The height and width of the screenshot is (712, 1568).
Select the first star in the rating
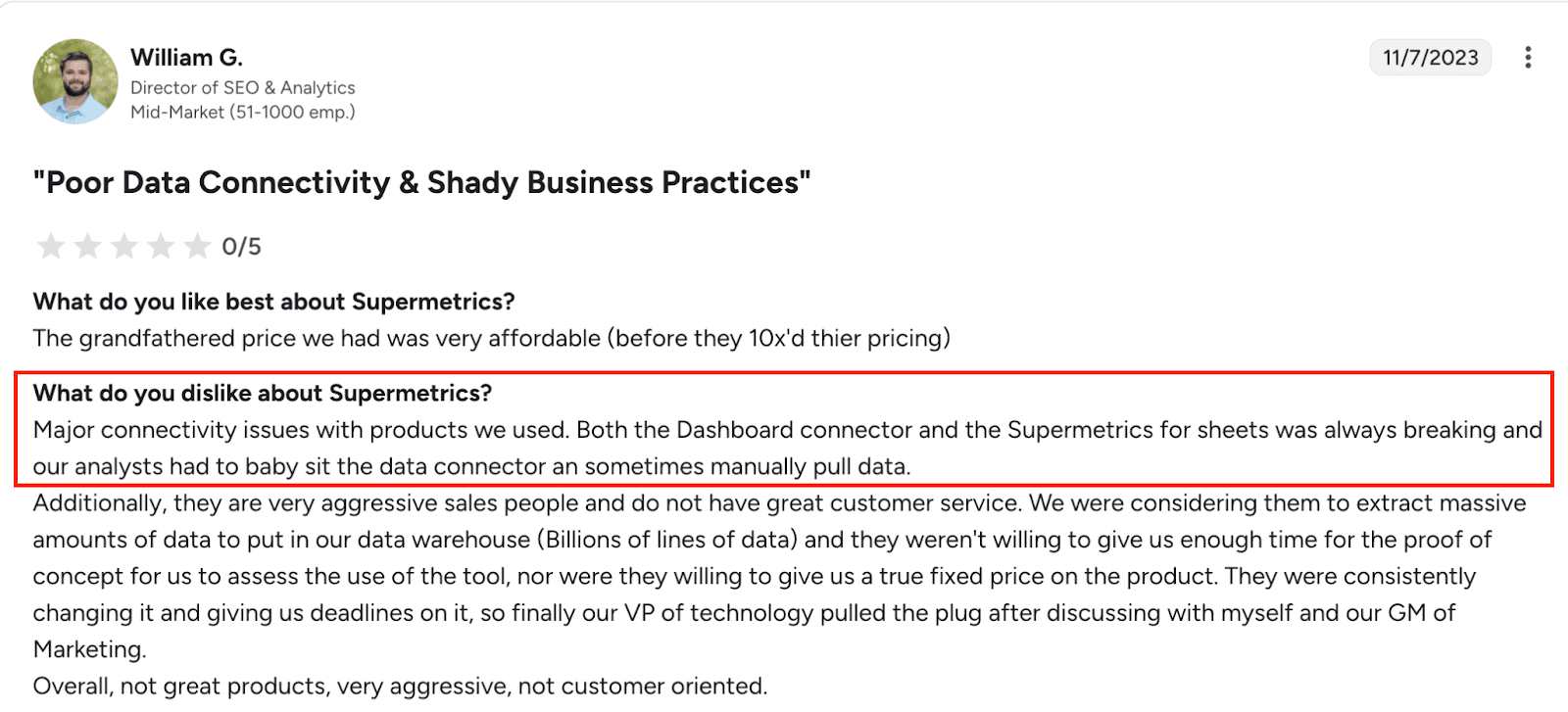52,246
